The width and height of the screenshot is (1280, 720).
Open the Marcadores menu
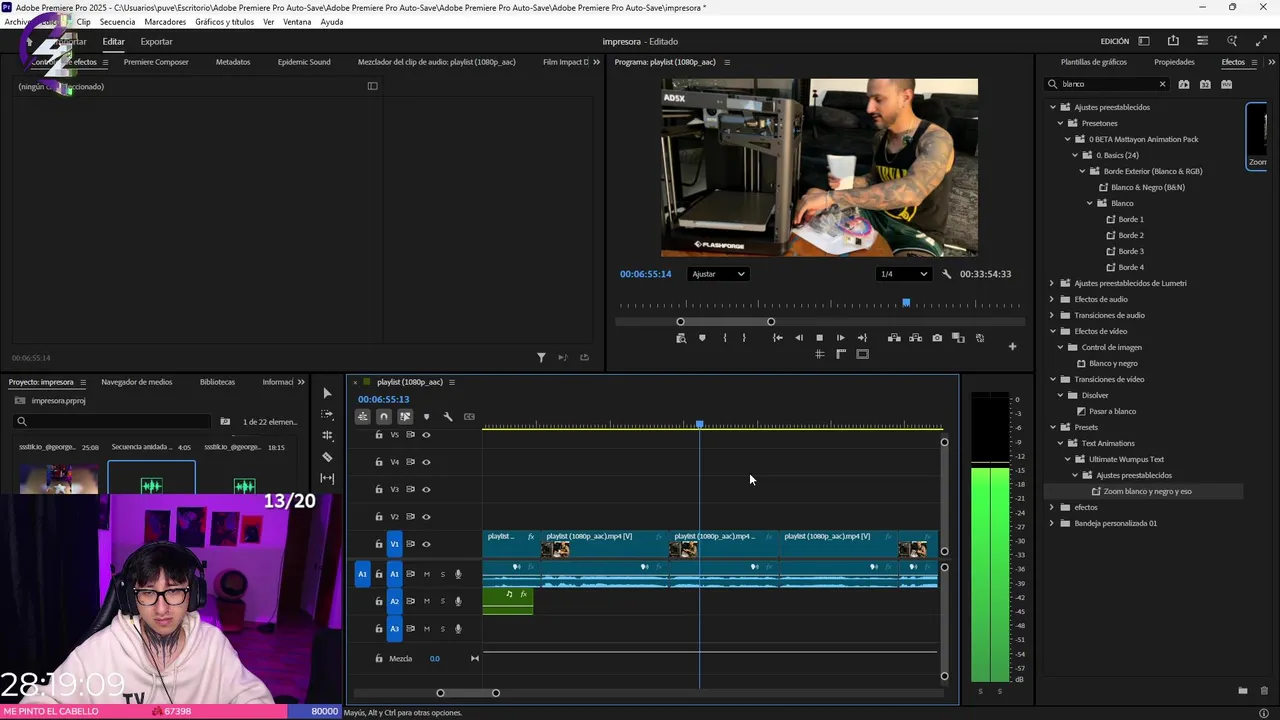[165, 22]
